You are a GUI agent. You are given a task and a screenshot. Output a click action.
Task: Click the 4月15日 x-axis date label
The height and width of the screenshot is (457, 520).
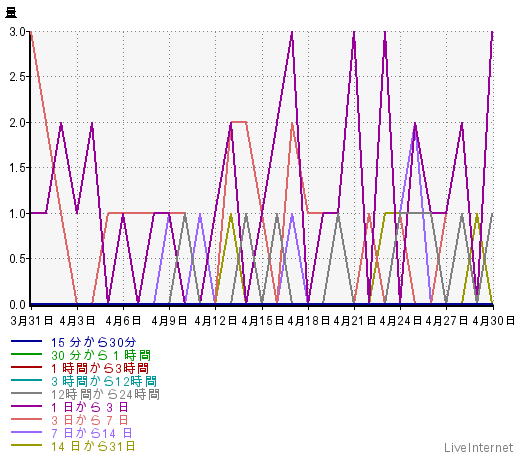pyautogui.click(x=262, y=321)
